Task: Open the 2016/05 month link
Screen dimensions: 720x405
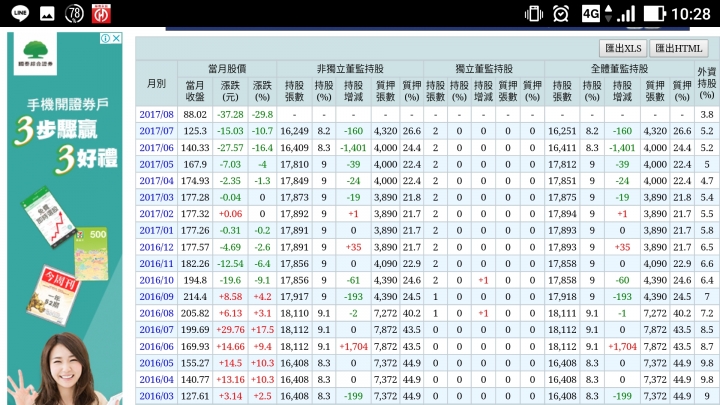Action: [157, 363]
